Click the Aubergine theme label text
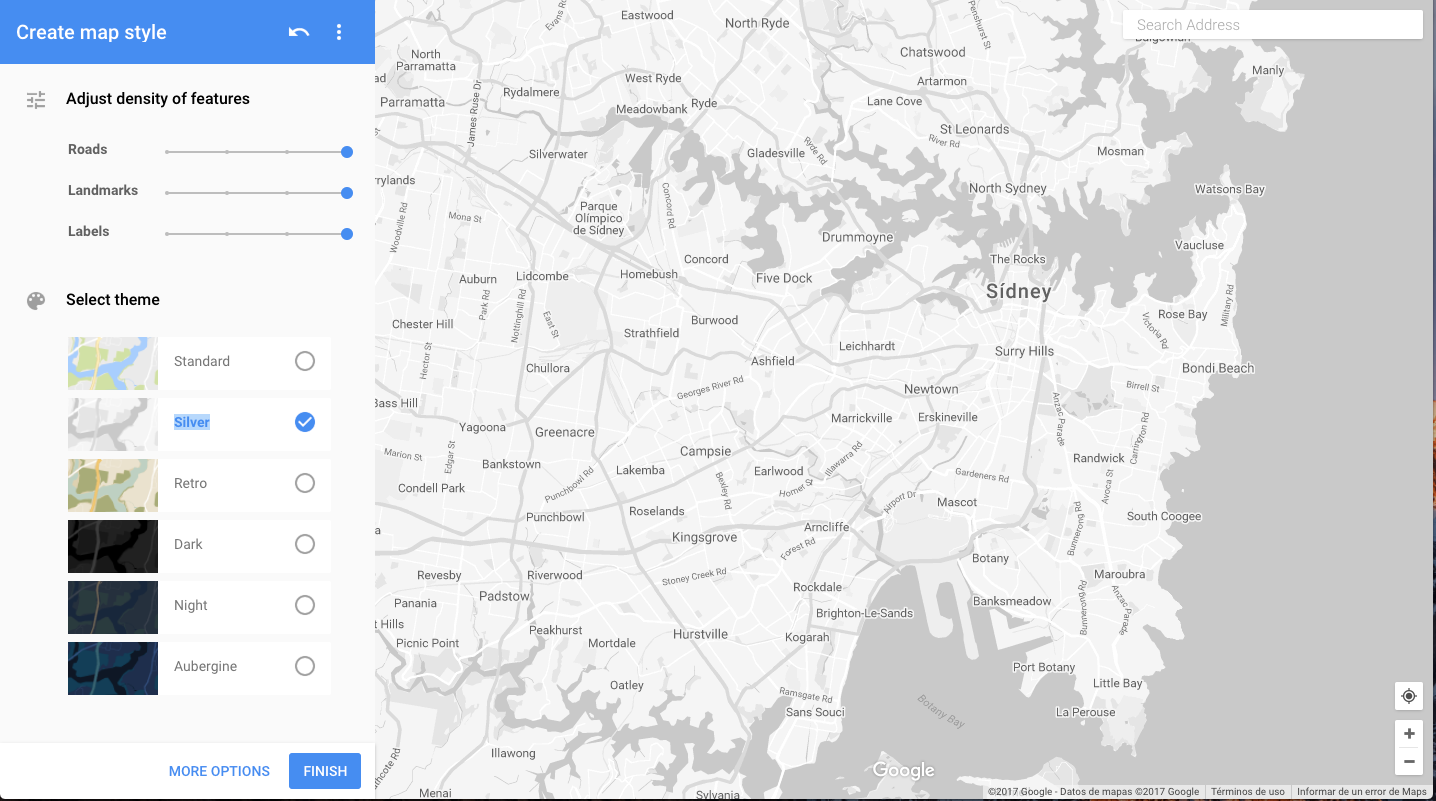This screenshot has height=801, width=1436. click(x=205, y=666)
